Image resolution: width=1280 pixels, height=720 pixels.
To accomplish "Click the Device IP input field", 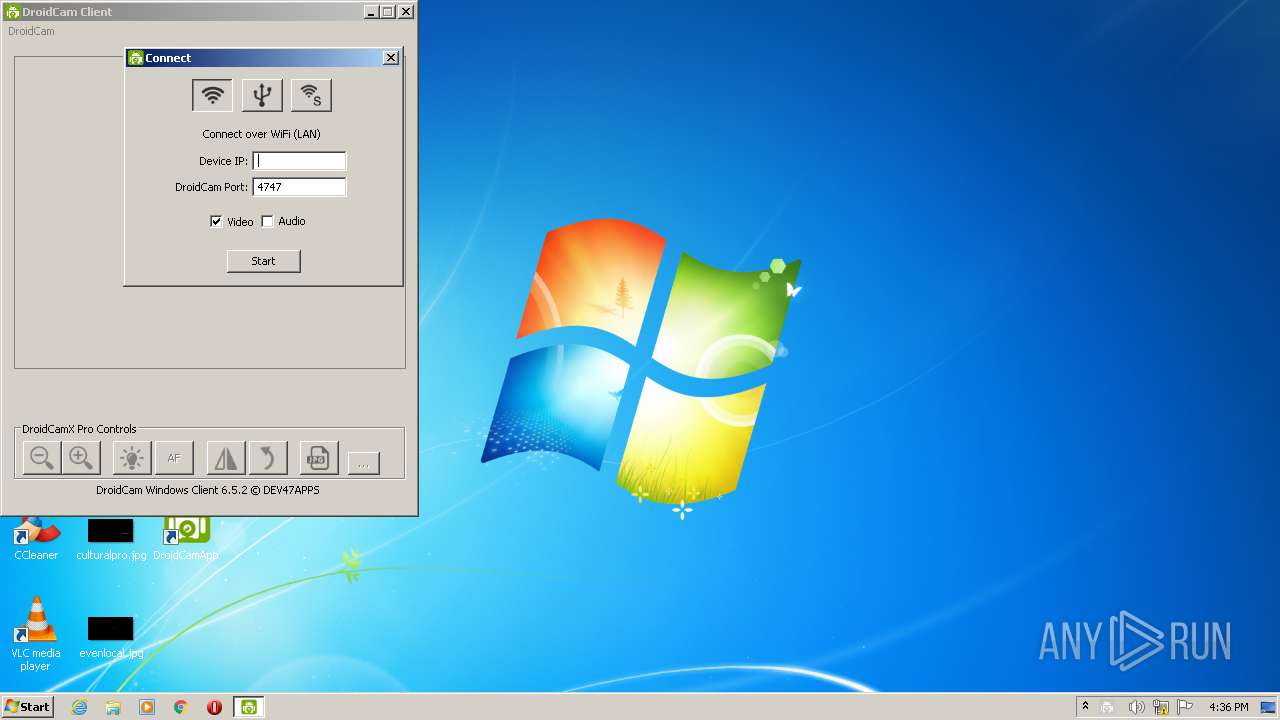I will [299, 161].
